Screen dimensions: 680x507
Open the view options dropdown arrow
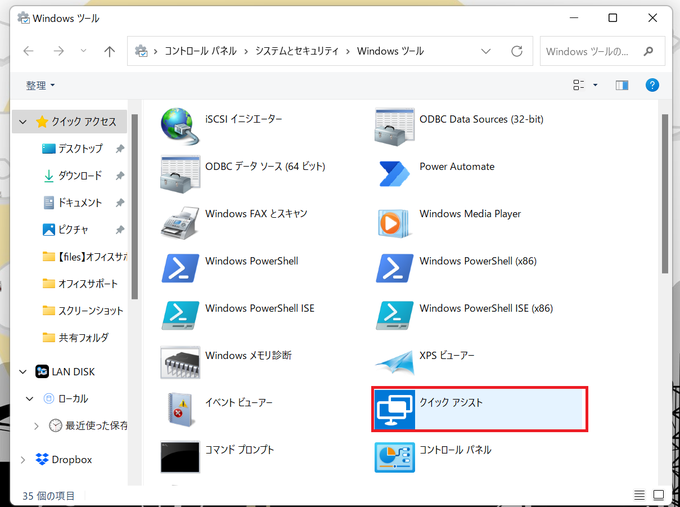(595, 85)
